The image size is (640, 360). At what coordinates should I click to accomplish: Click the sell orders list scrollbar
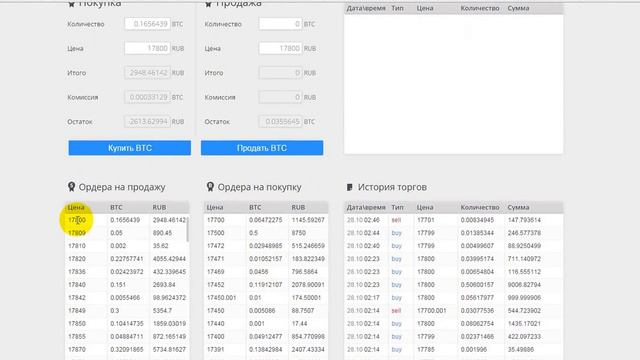coord(188,229)
